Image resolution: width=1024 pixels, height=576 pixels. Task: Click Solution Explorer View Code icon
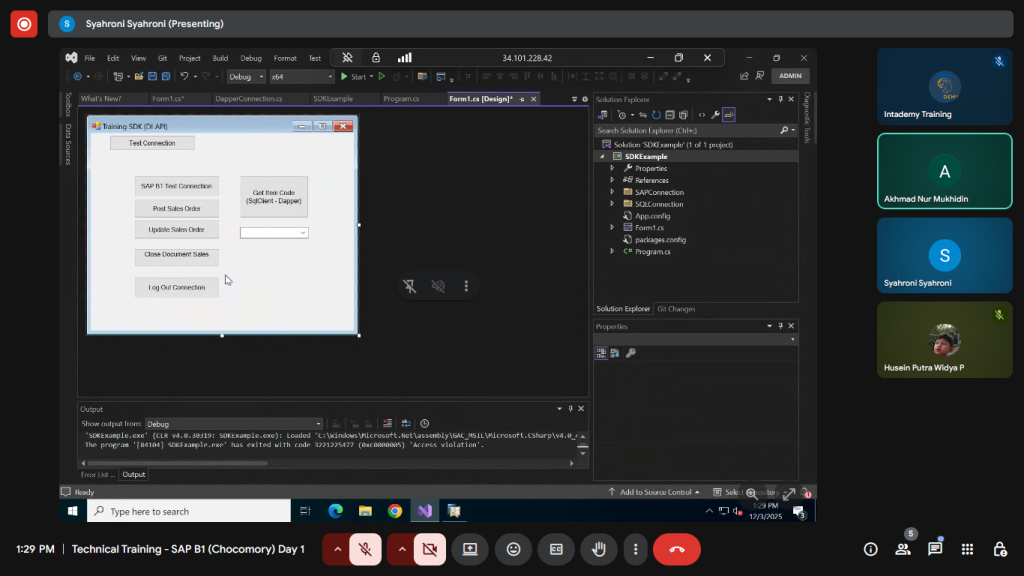702,115
